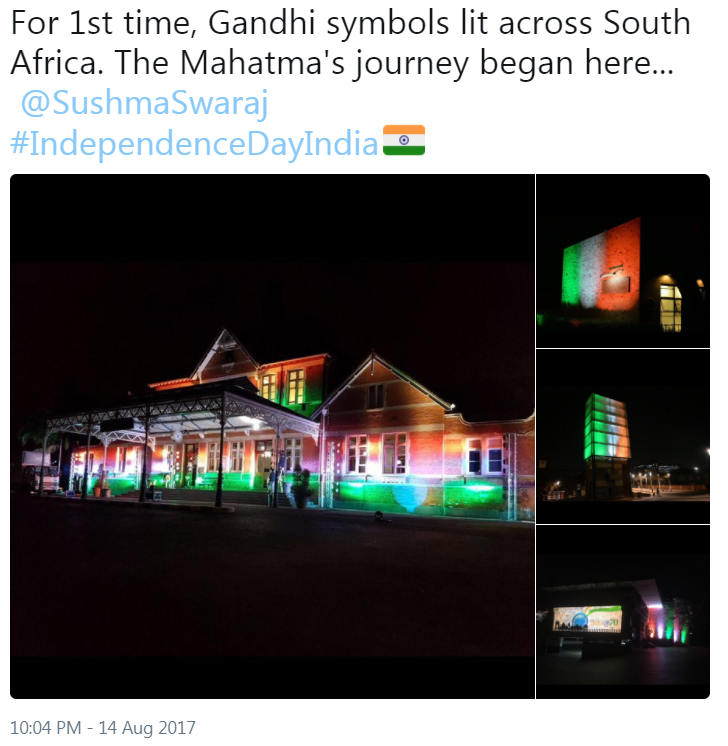Open the India@70 billboard thumbnail
The width and height of the screenshot is (728, 746).
623,612
